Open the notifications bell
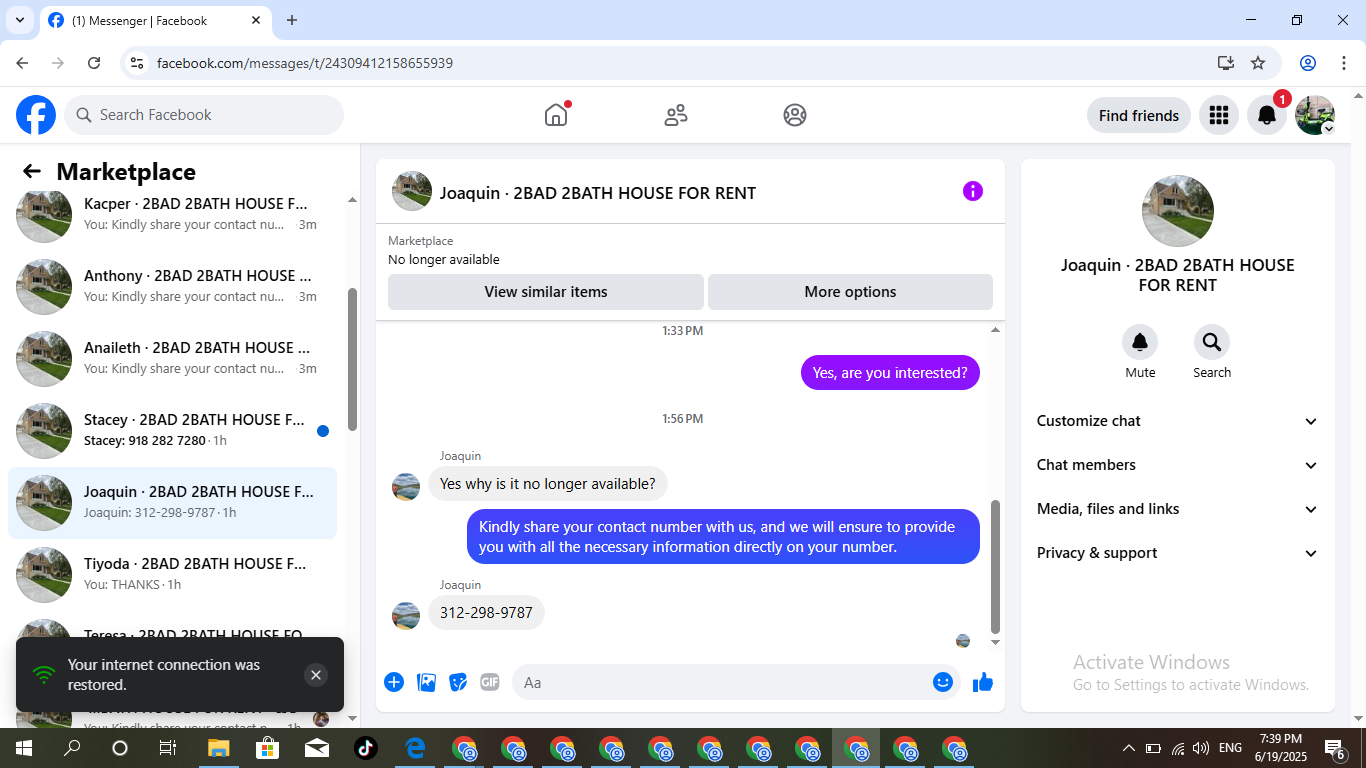1366x768 pixels. [1267, 115]
